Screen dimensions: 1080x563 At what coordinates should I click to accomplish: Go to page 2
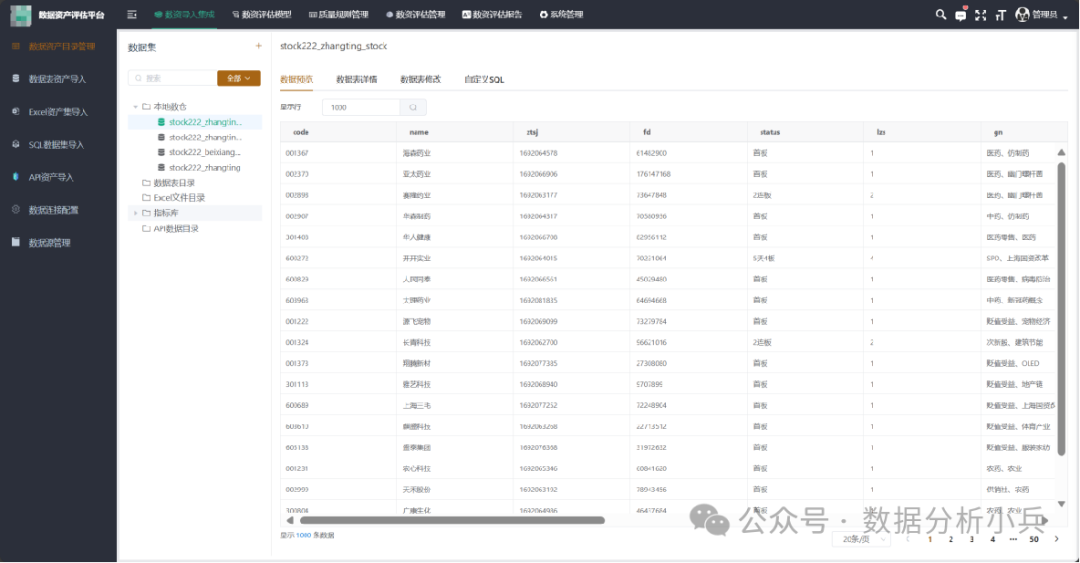(951, 540)
